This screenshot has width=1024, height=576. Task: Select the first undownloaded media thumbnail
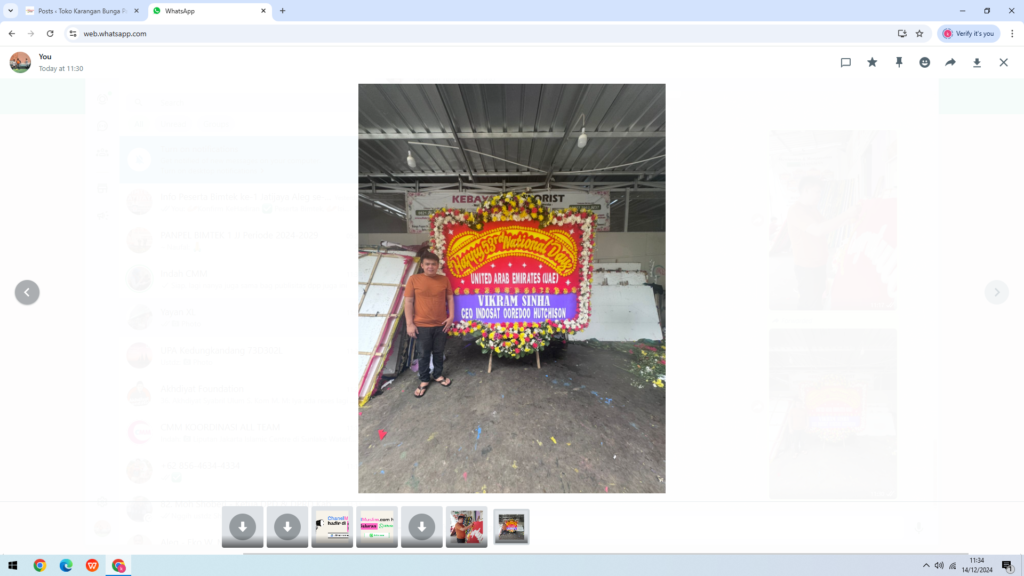click(x=242, y=527)
